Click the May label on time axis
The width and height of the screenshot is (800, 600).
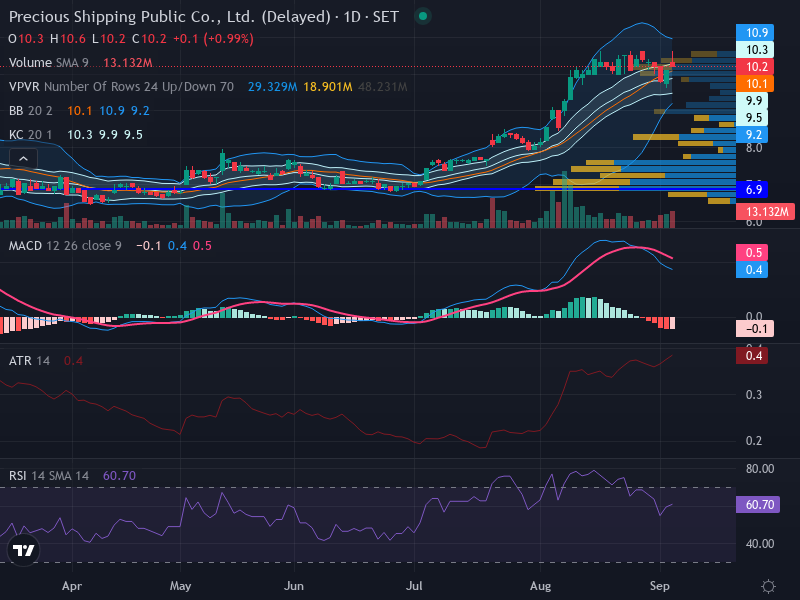180,586
